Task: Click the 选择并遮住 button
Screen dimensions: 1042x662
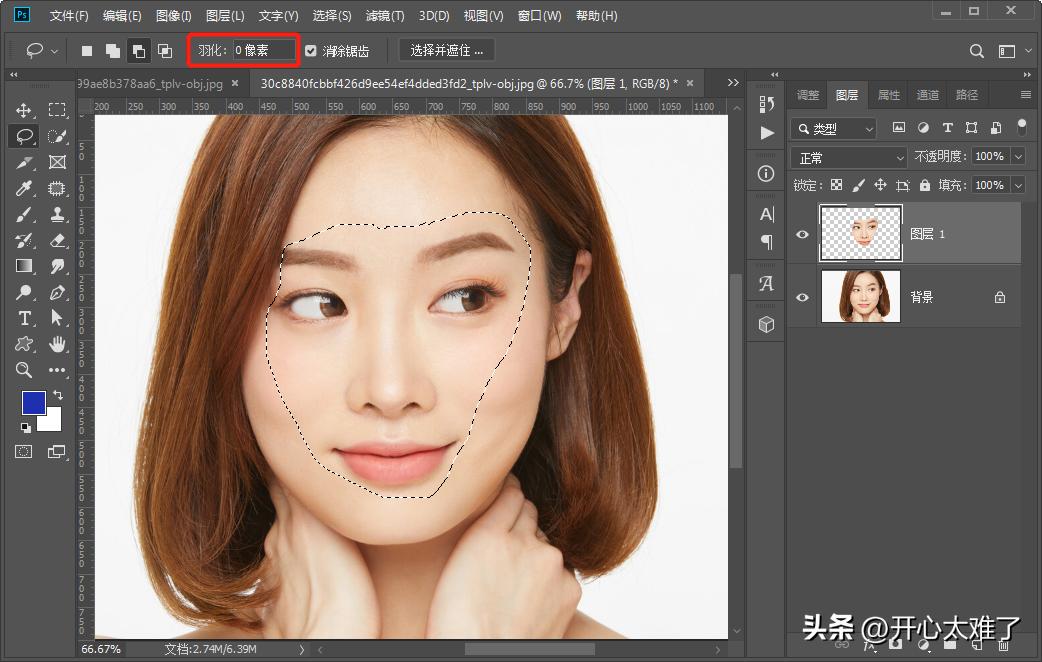Action: tap(446, 50)
